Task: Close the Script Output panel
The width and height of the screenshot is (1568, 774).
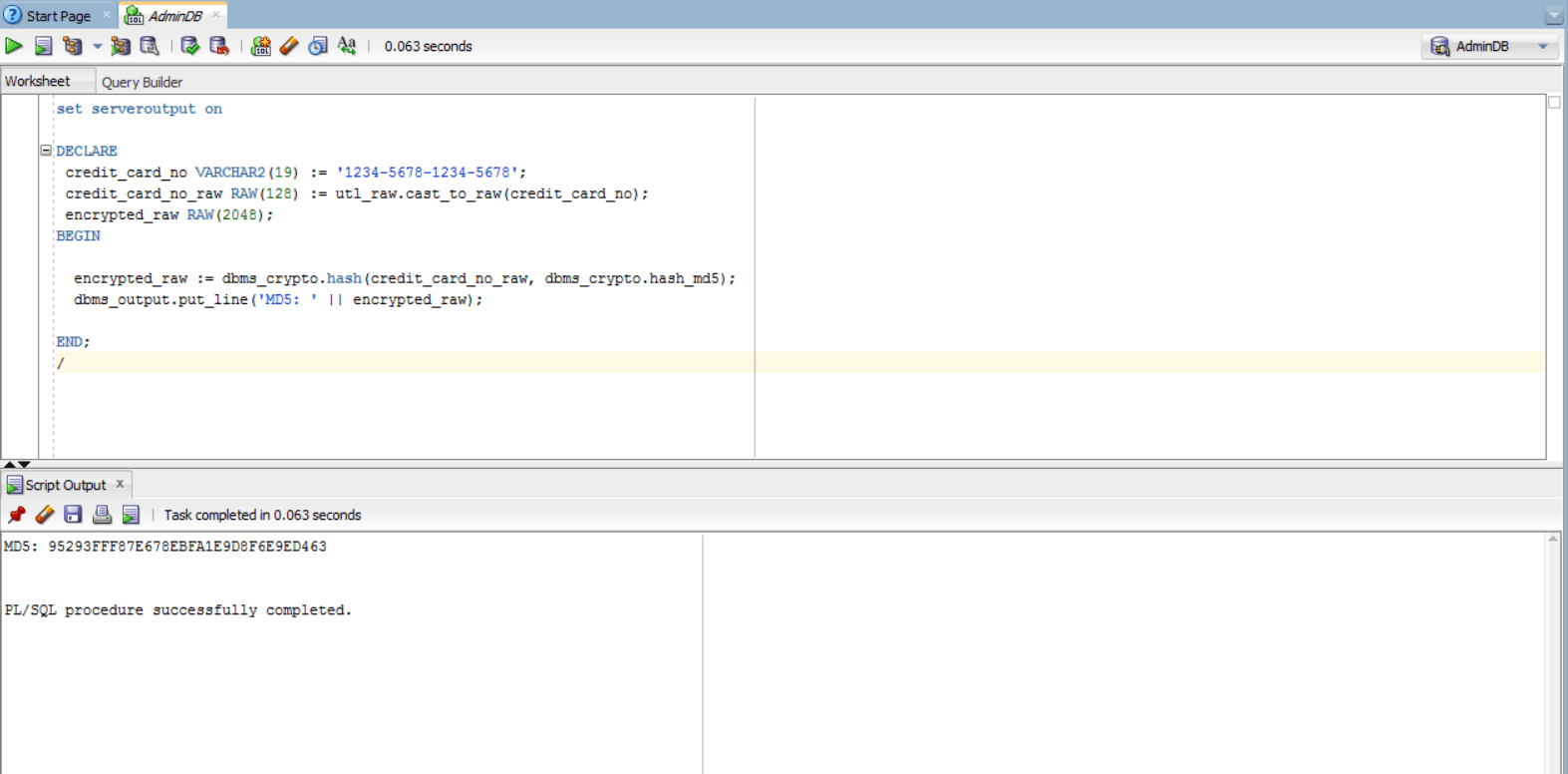Action: (121, 484)
